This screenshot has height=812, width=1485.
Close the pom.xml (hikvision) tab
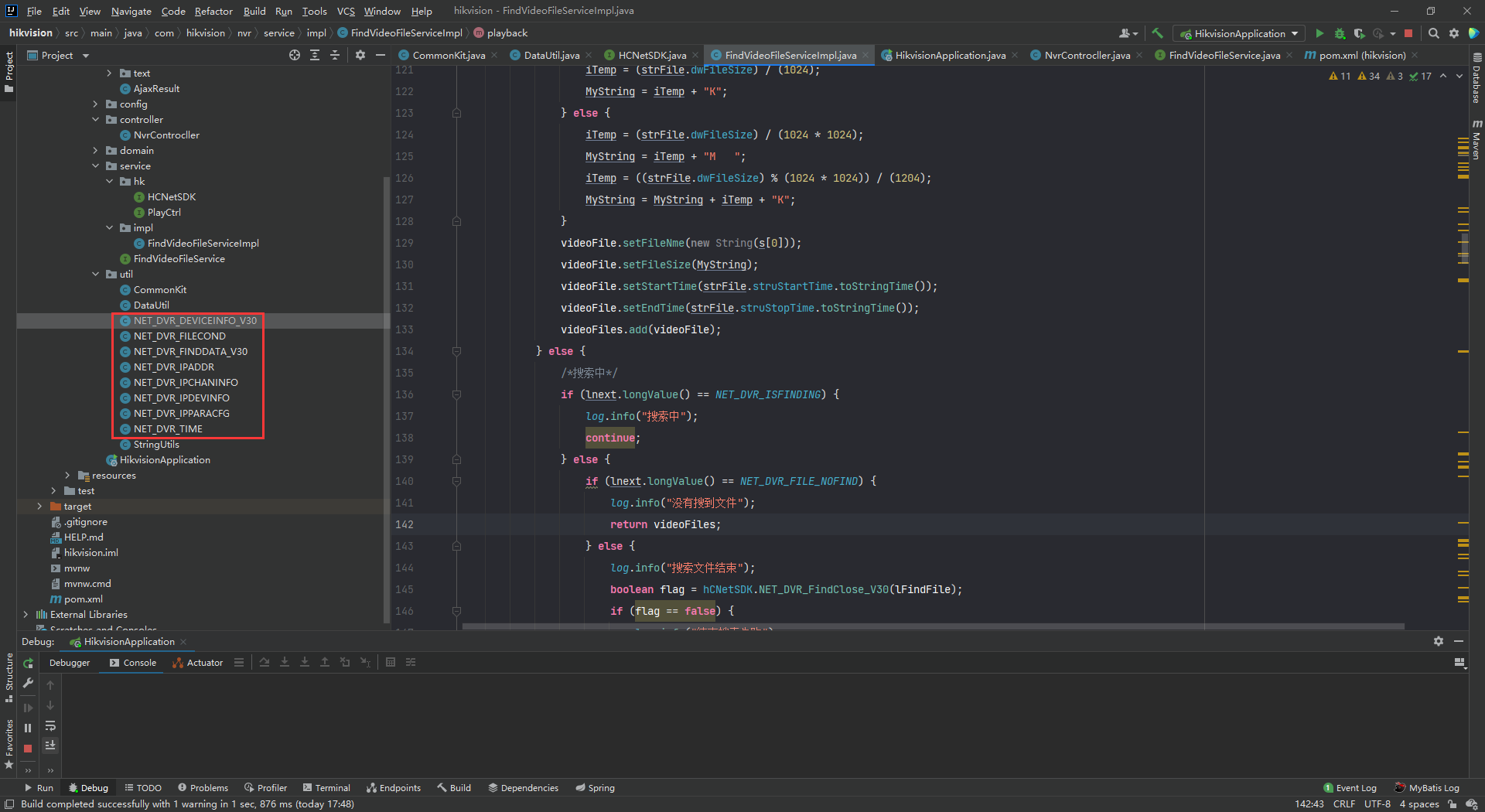[1415, 55]
